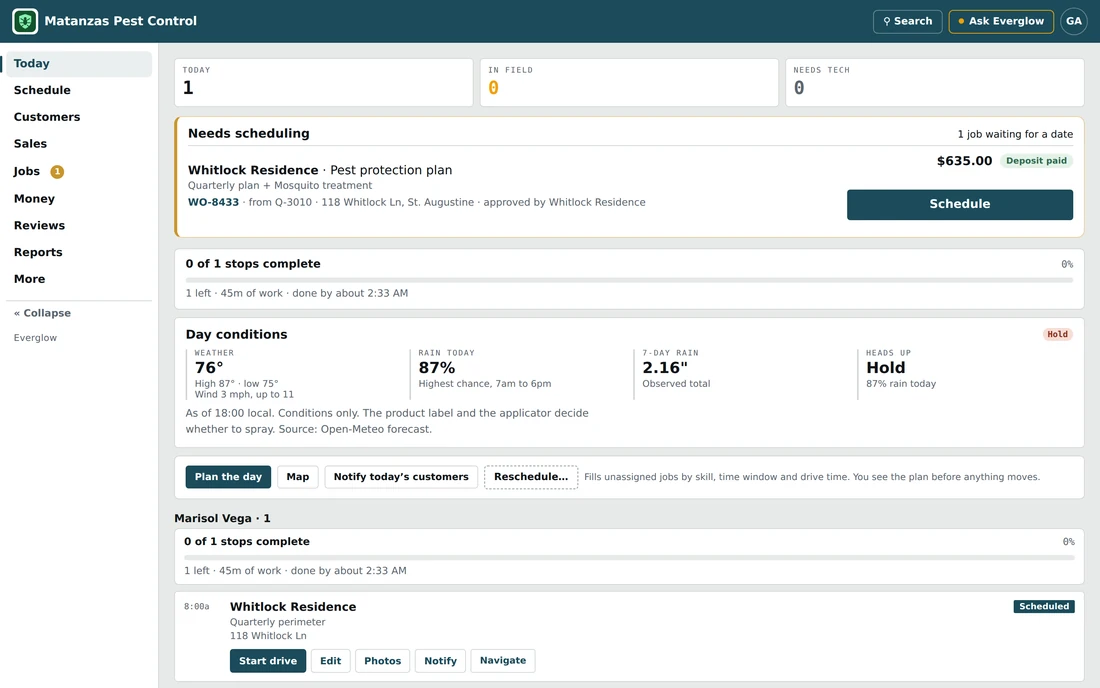This screenshot has width=1100, height=688.
Task: Click the Needs Tech stat card
Action: tap(934, 82)
